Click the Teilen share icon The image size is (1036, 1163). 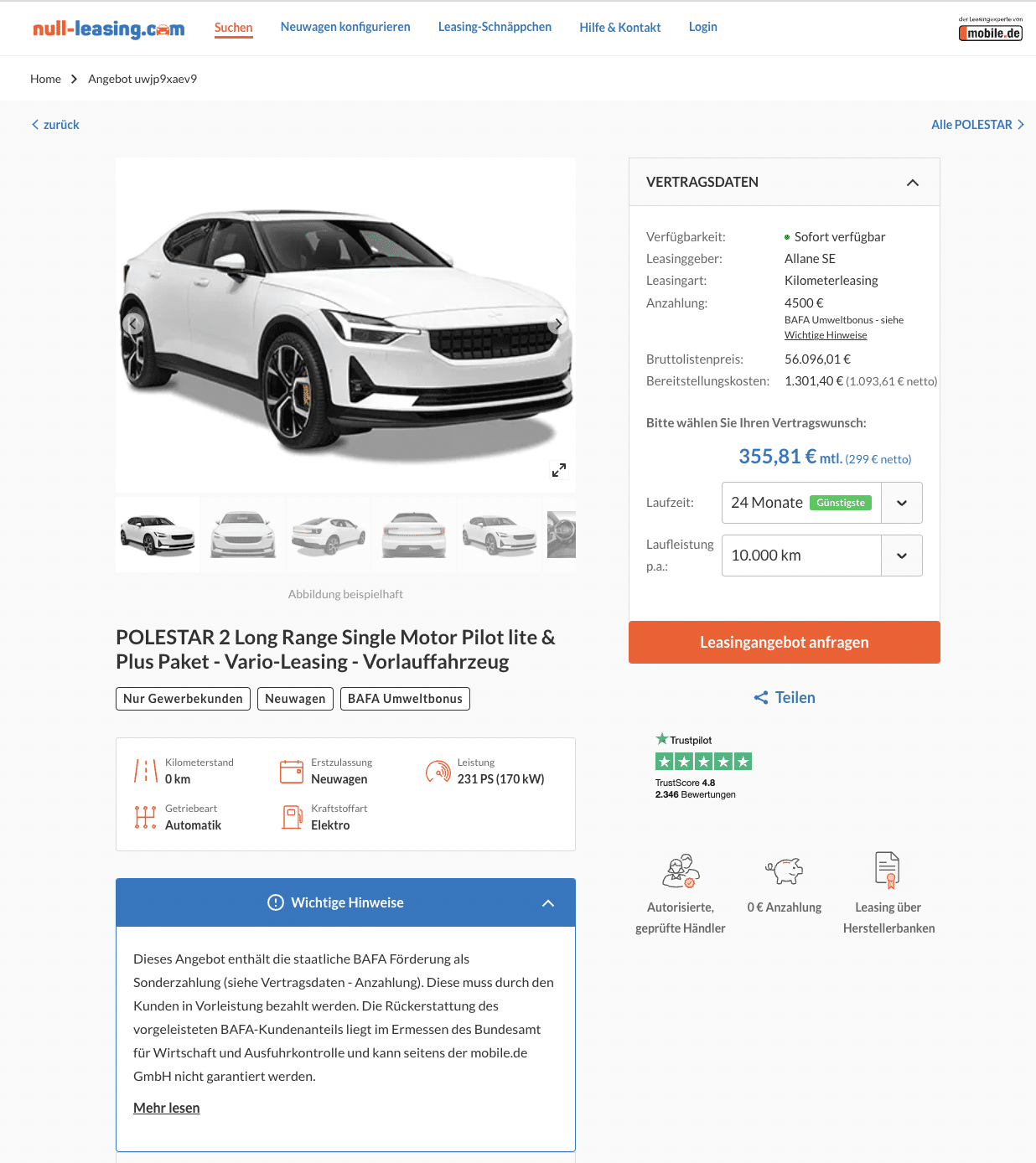(761, 698)
